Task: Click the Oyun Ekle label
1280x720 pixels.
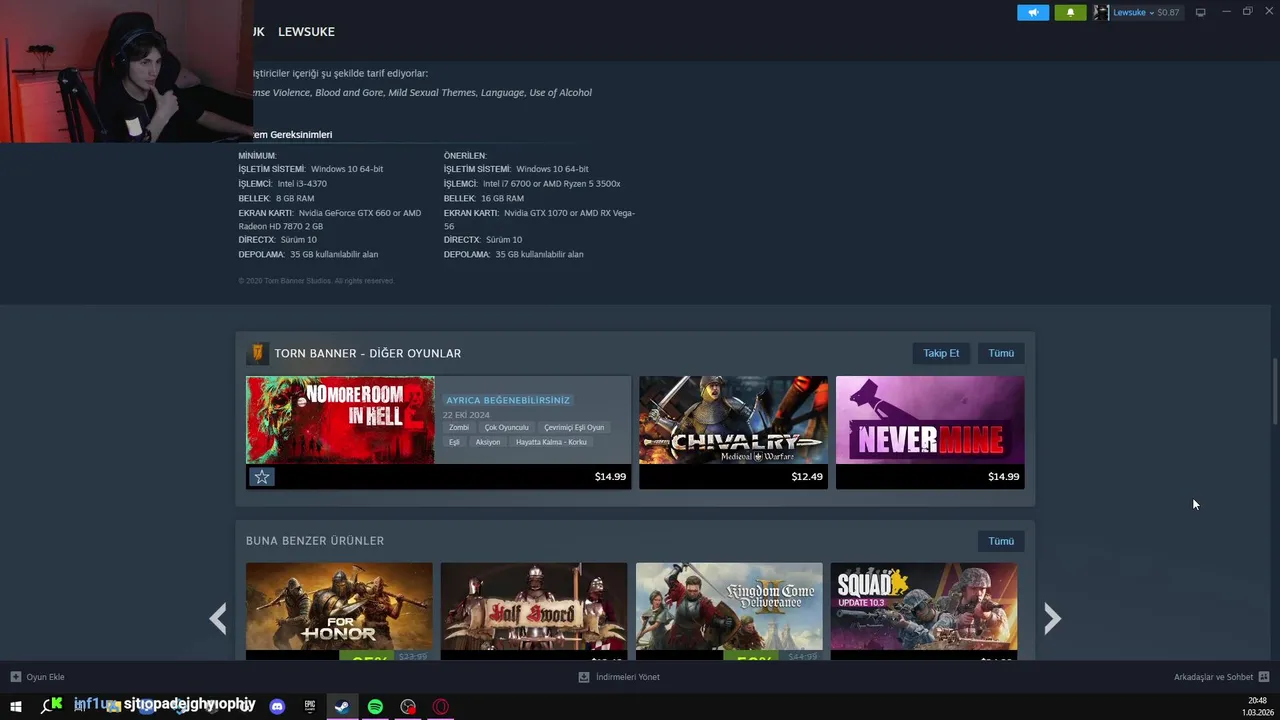Action: (x=45, y=677)
